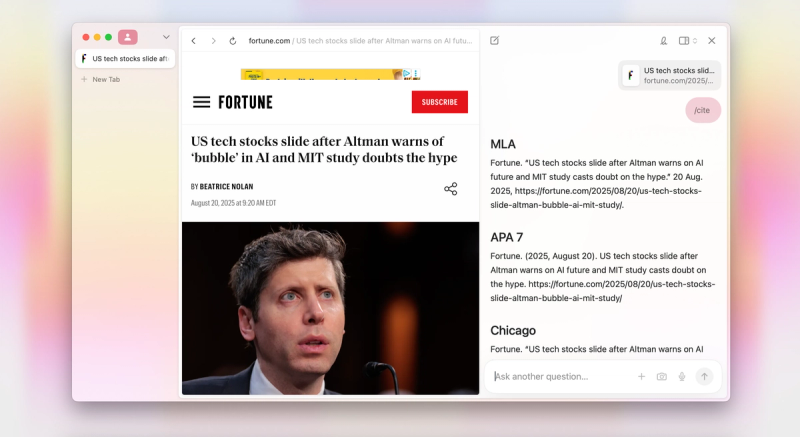Click the fortune.com address bar
The height and width of the screenshot is (437, 800).
[360, 41]
